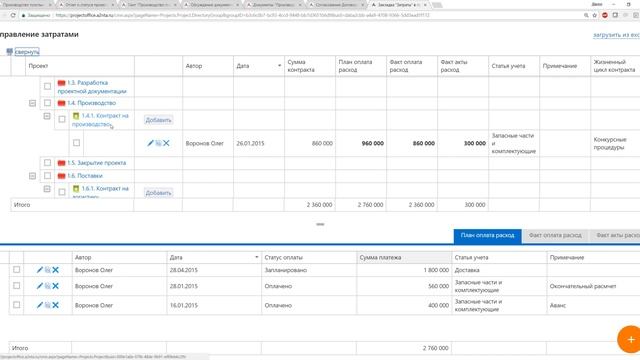Open the '1.5. Закрытие проекта' link
The image size is (640, 360).
[x=97, y=163]
